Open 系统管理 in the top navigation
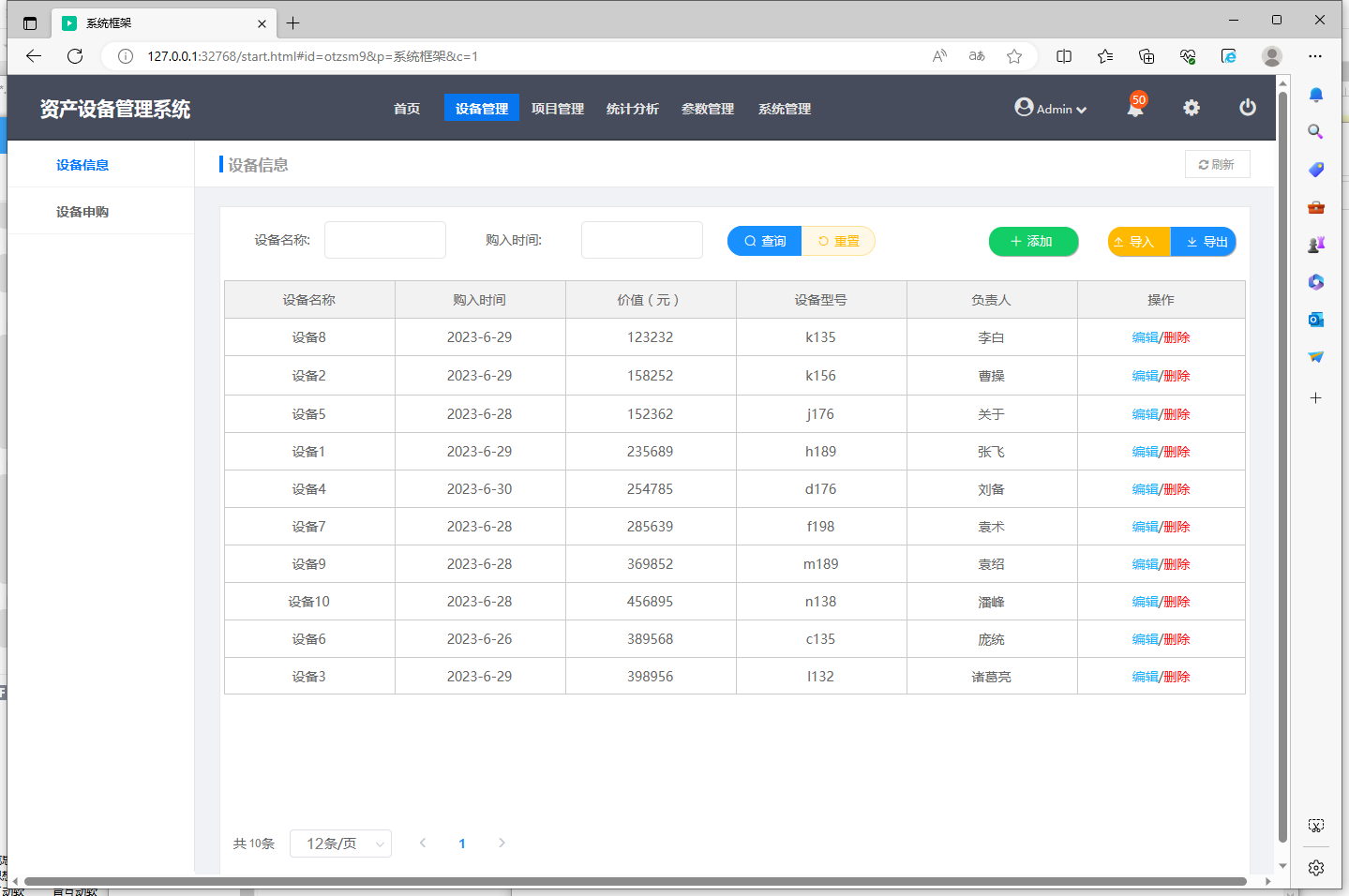The height and width of the screenshot is (896, 1349). pyautogui.click(x=785, y=109)
